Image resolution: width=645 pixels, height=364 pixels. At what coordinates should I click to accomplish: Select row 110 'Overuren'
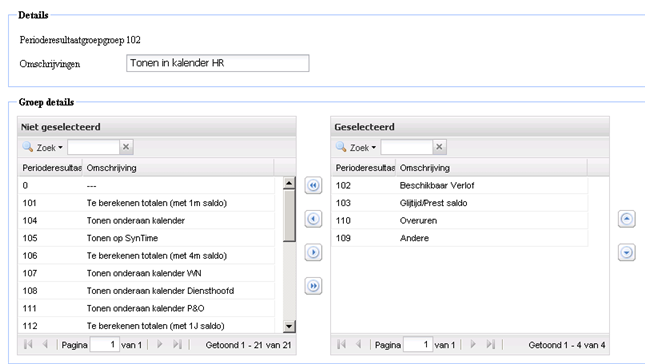click(460, 220)
